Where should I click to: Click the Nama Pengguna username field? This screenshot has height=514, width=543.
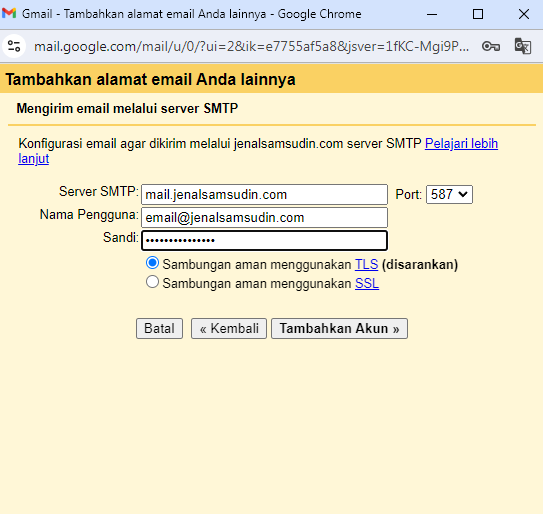[264, 217]
